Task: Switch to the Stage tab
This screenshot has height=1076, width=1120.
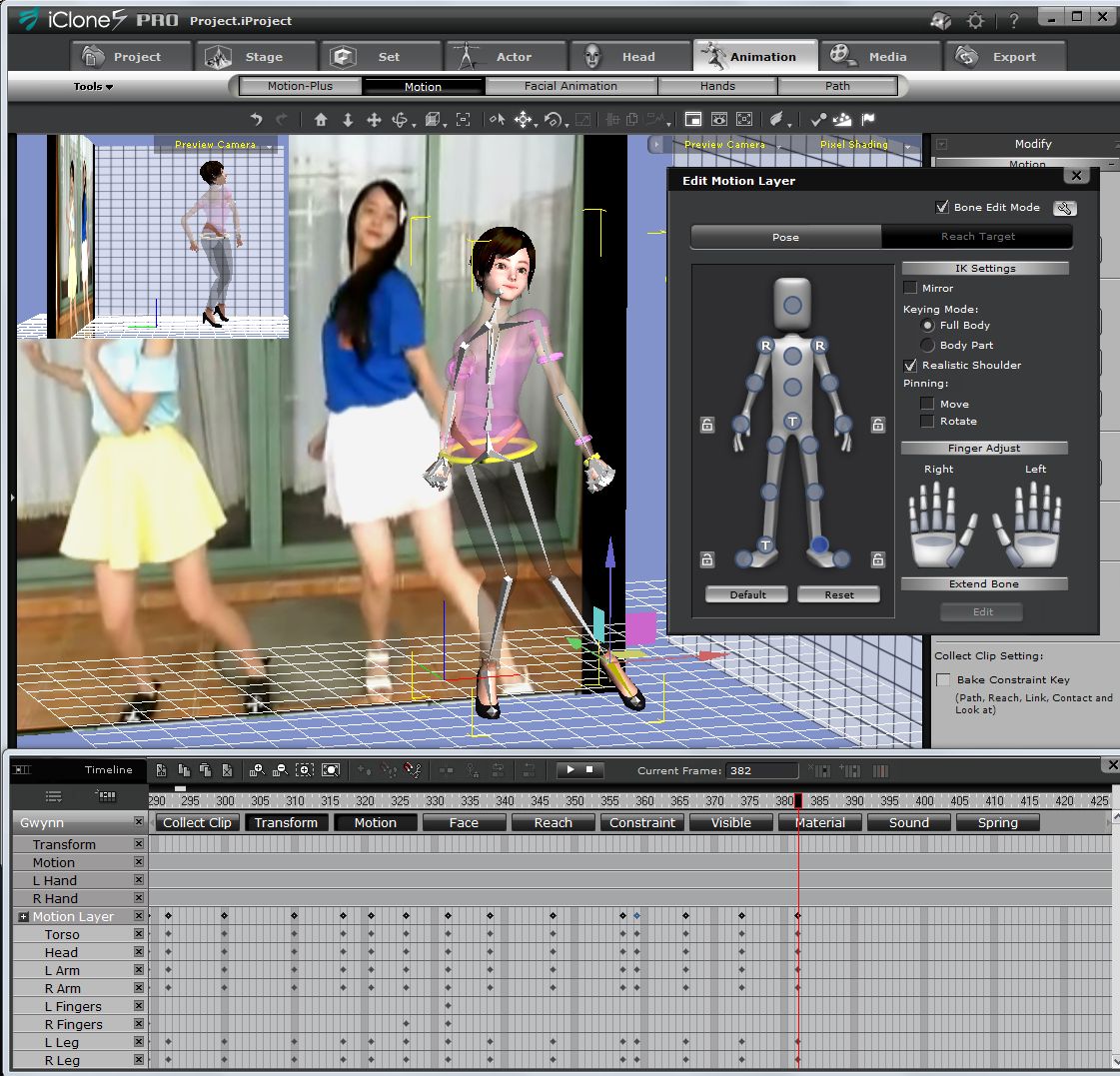Action: point(256,56)
